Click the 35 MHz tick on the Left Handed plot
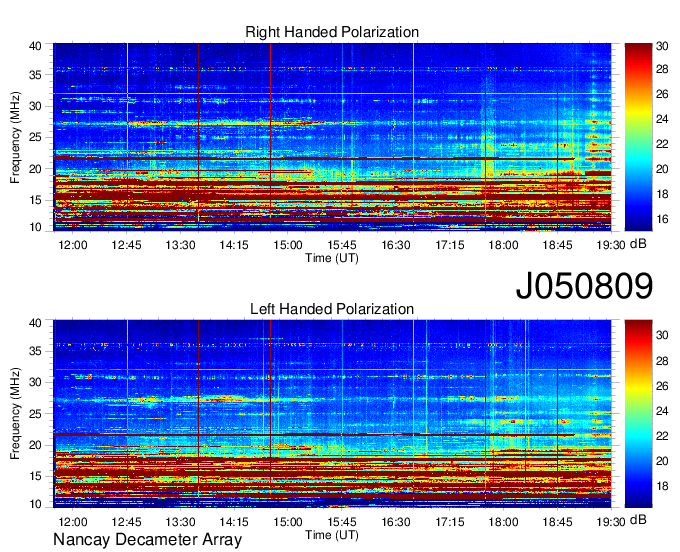The height and width of the screenshot is (552, 680). tap(35, 351)
